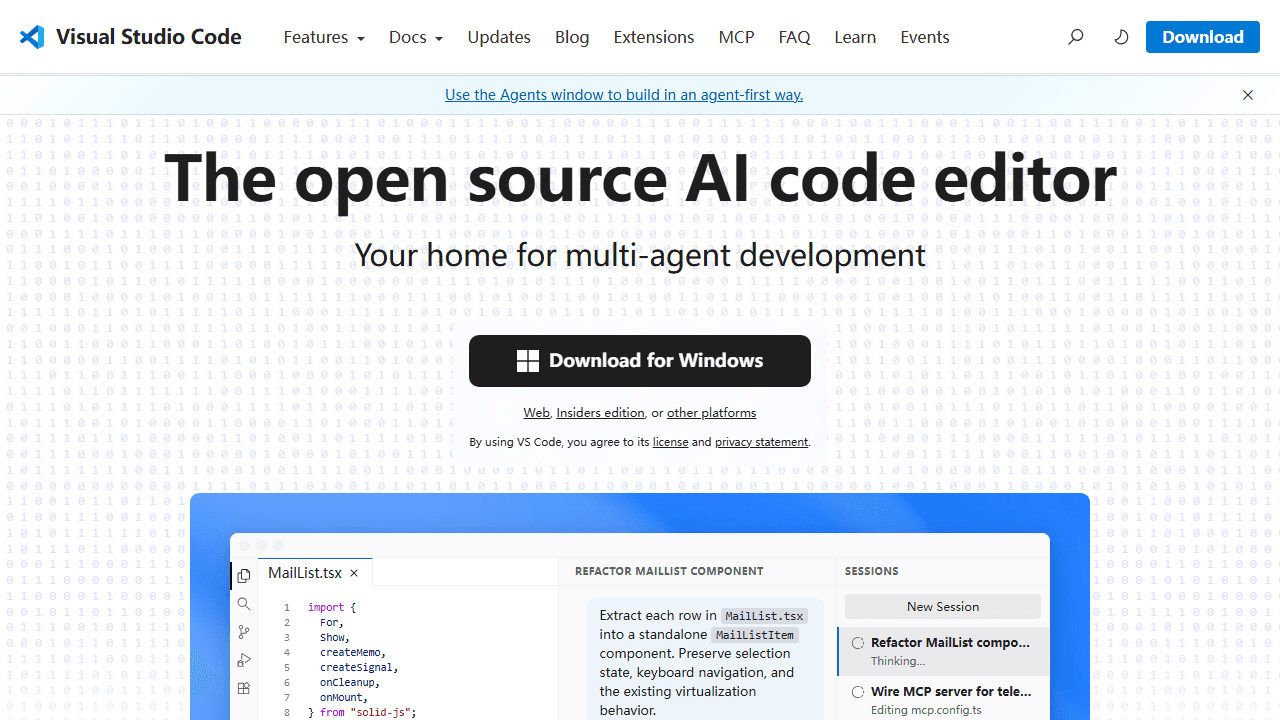
Task: Click the Editing mcp.config.ts status text
Action: pos(926,710)
